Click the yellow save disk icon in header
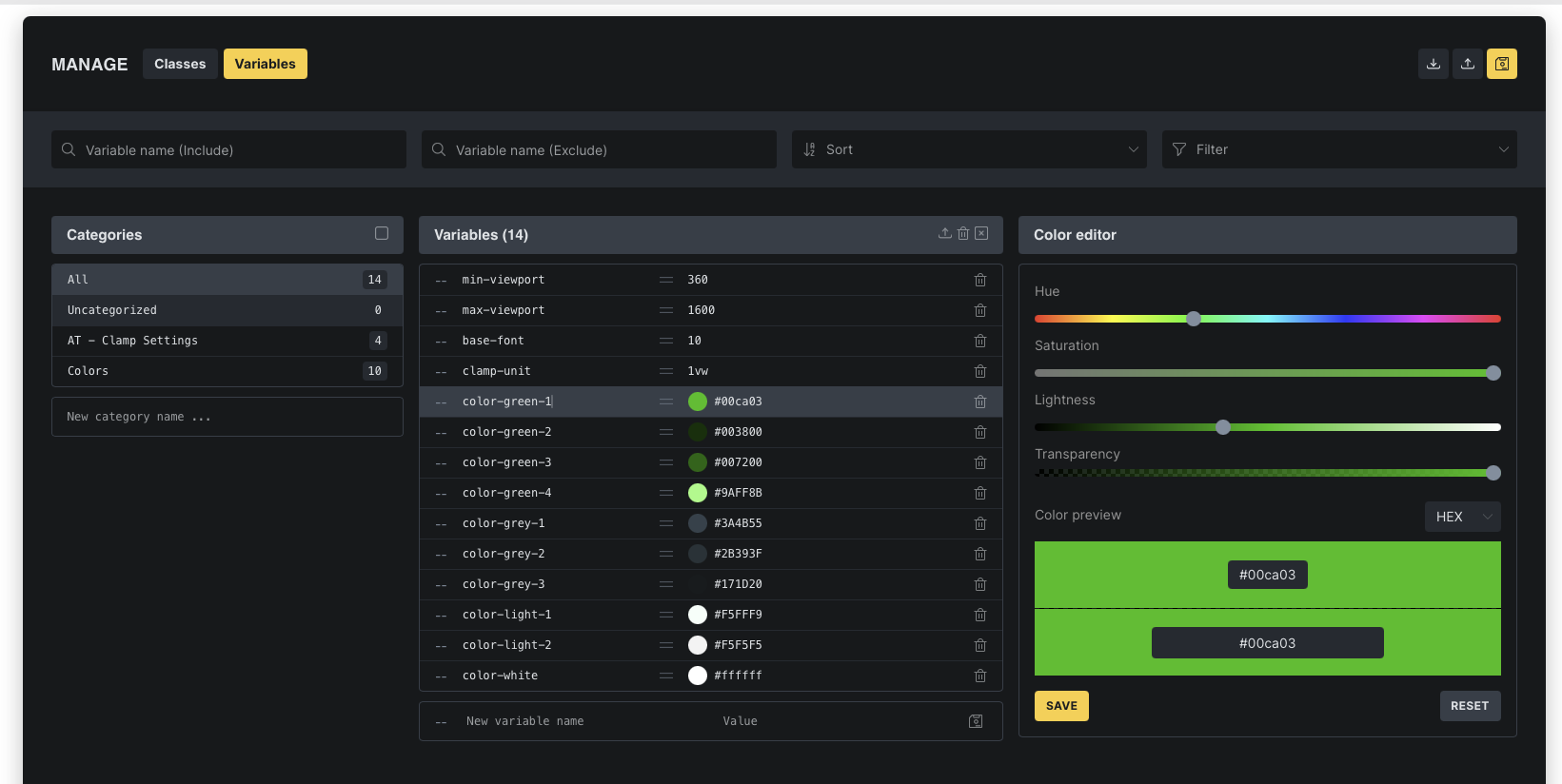 (1501, 64)
